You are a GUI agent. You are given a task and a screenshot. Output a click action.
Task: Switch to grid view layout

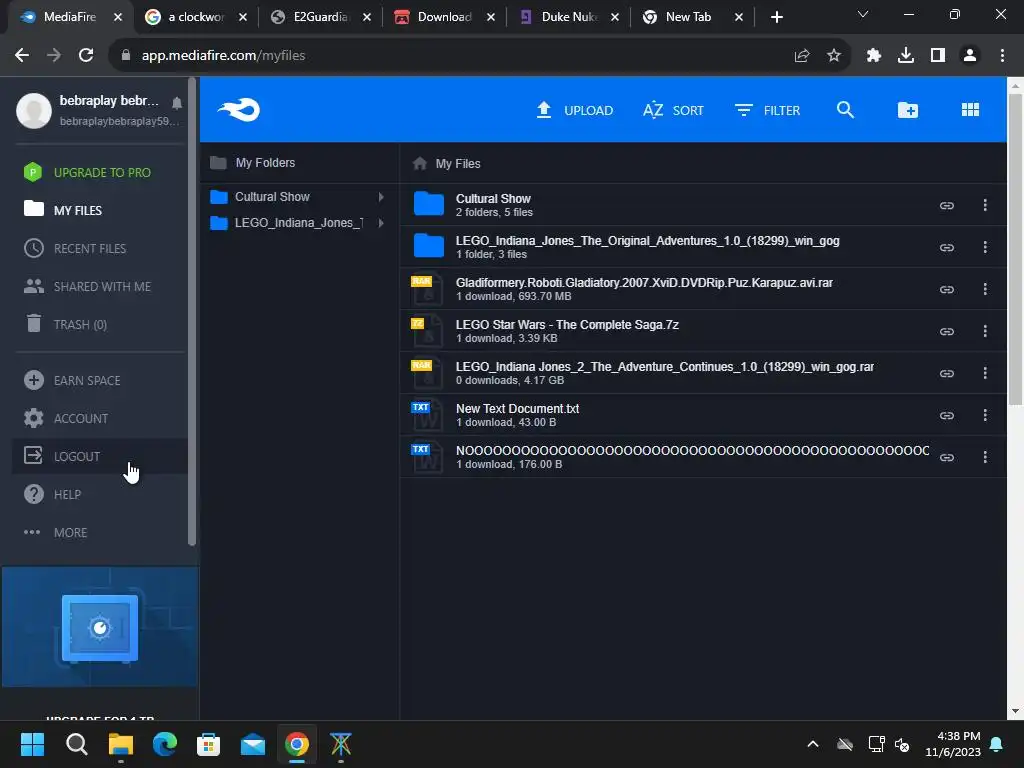pyautogui.click(x=970, y=110)
